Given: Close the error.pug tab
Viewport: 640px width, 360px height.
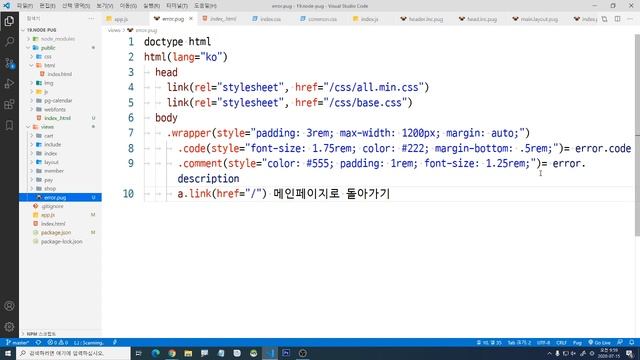Looking at the screenshot, I should coord(191,19).
